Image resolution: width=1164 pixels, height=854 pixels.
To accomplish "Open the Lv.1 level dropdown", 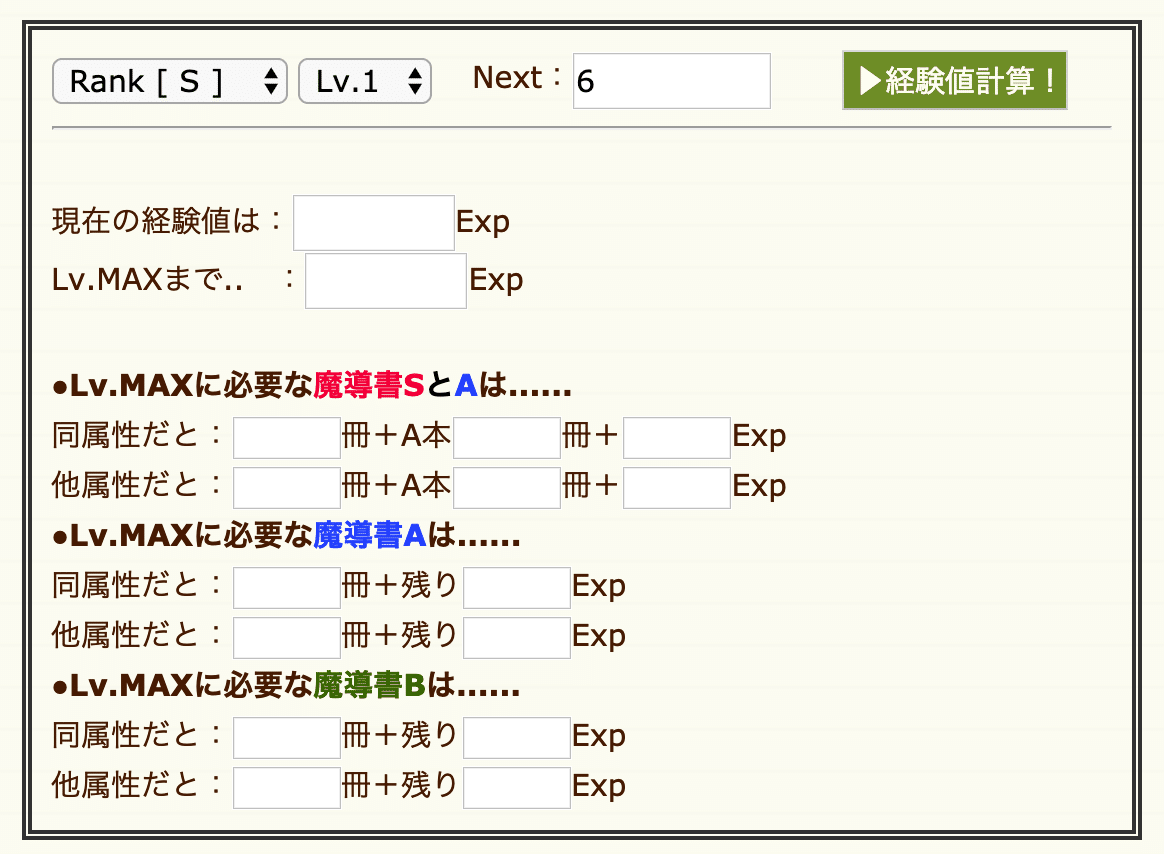I will click(x=364, y=81).
